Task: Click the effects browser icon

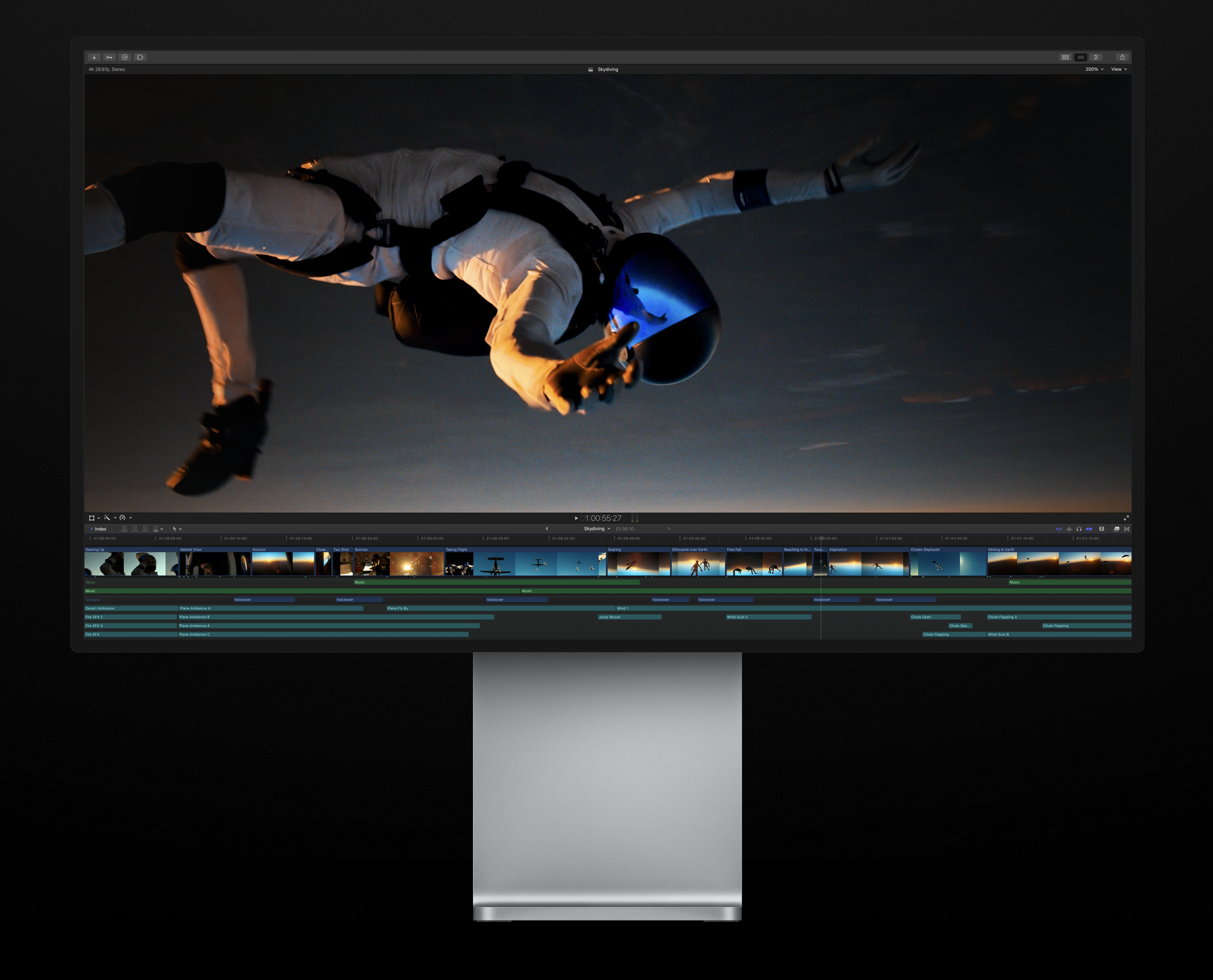Action: tap(1116, 529)
